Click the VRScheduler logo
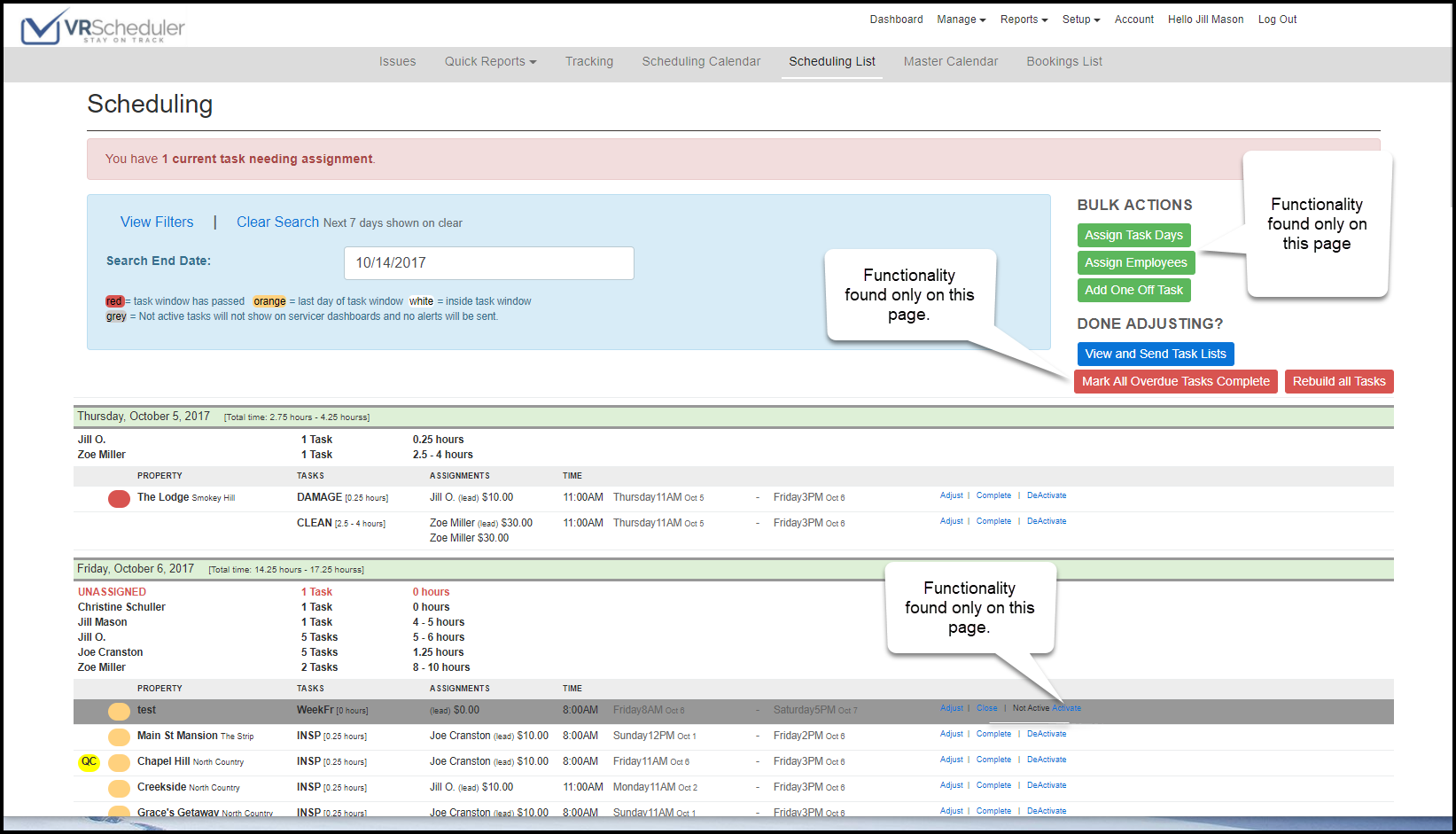 click(103, 27)
